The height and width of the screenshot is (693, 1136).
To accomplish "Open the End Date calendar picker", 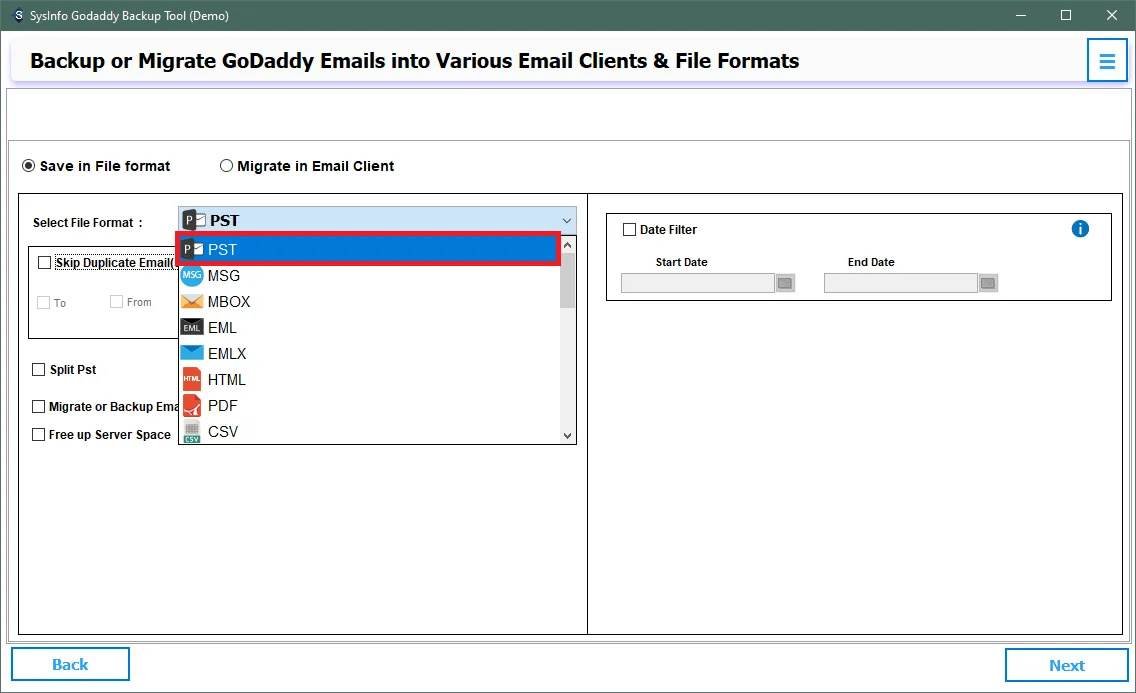I will (988, 283).
